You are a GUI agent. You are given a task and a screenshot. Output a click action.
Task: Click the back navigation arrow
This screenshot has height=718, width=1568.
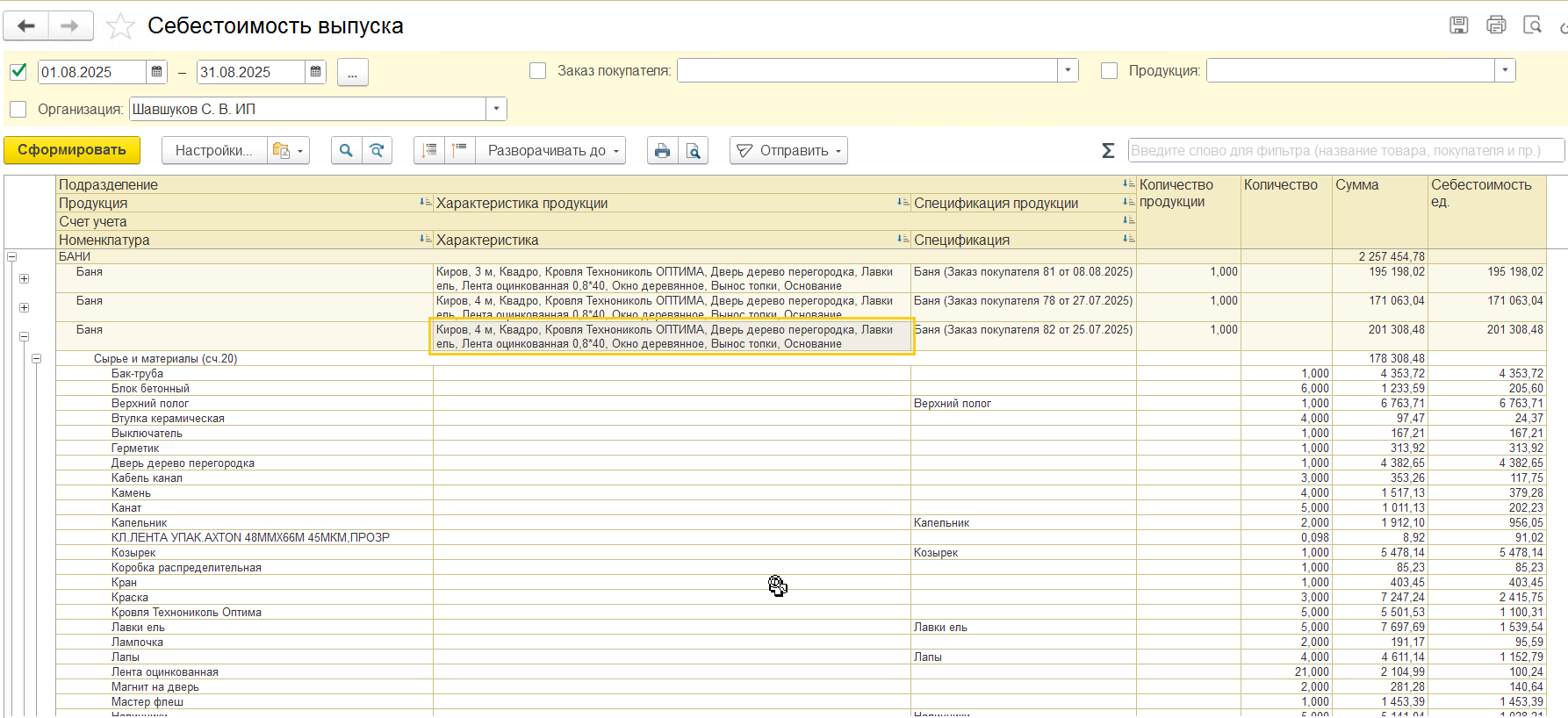point(26,26)
